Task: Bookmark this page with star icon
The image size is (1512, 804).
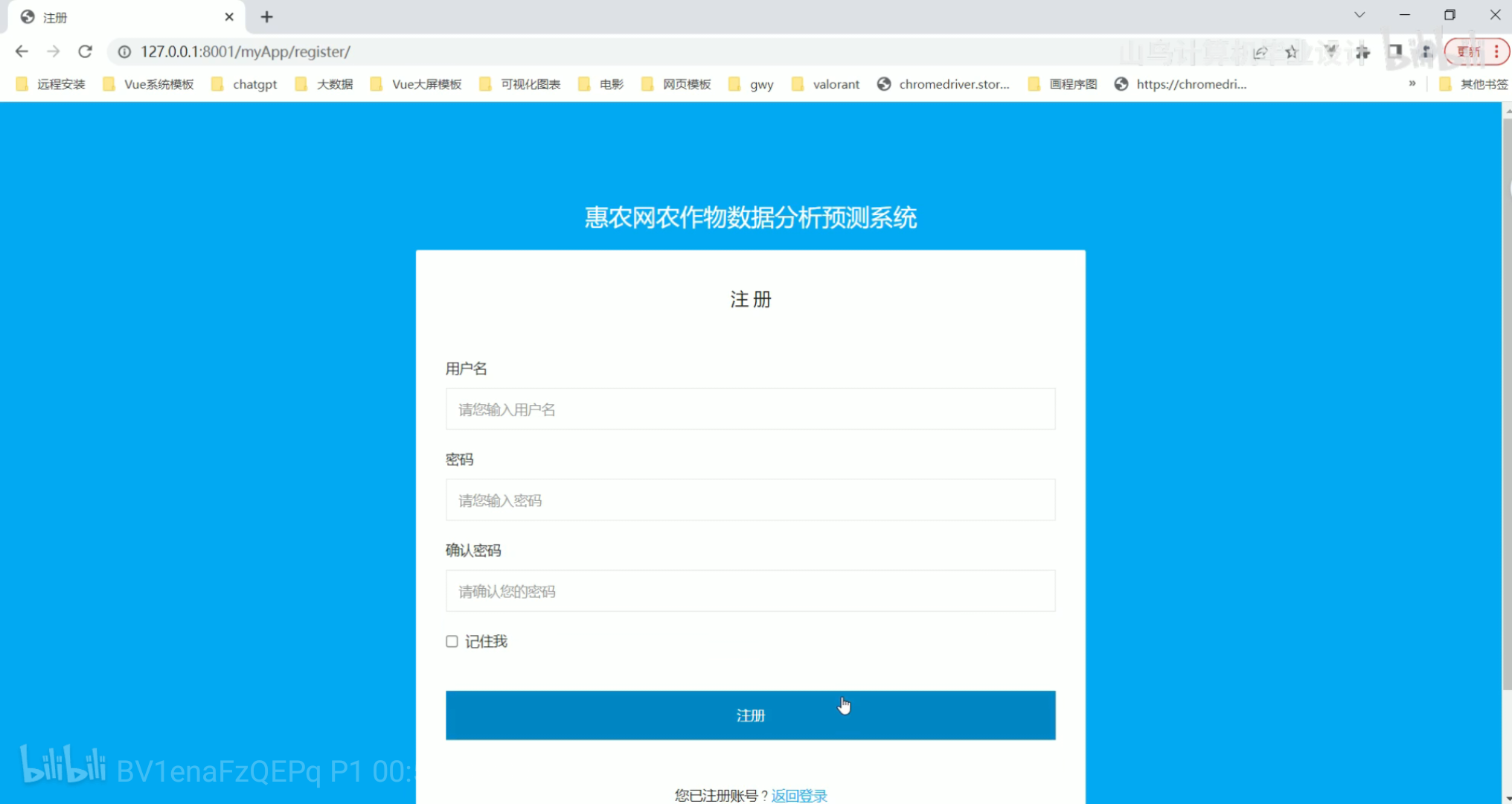Action: pos(1292,51)
